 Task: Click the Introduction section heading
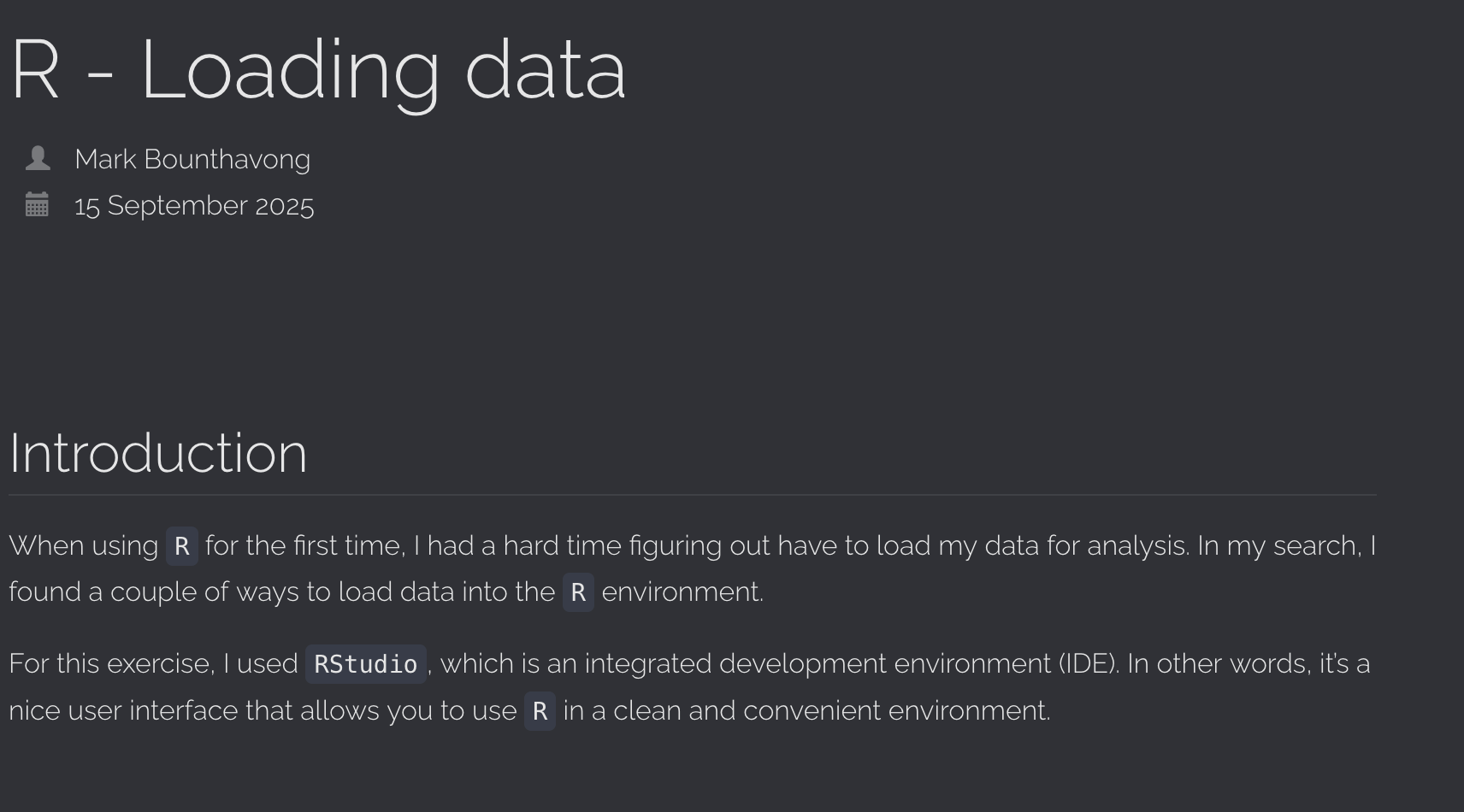158,453
